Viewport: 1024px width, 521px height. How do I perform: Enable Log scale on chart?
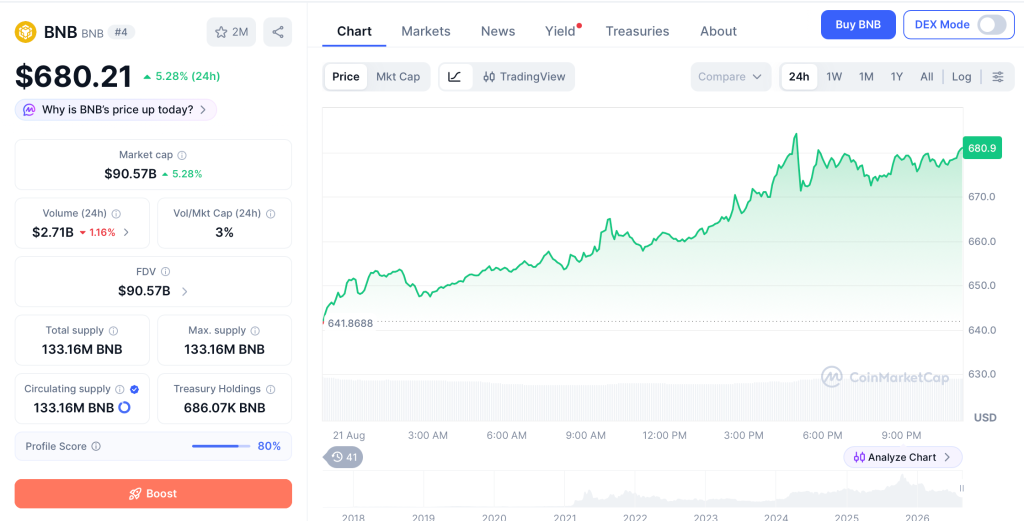961,76
